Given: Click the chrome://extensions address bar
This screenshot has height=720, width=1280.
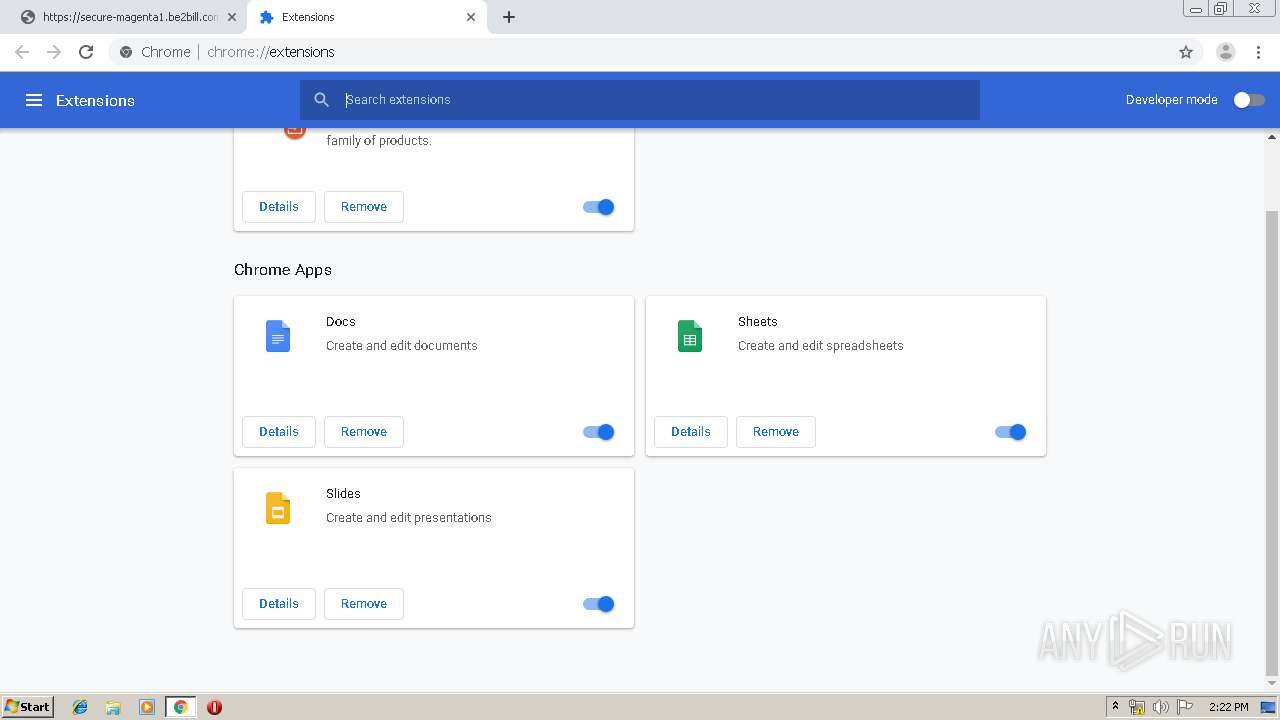Looking at the screenshot, I should point(640,52).
